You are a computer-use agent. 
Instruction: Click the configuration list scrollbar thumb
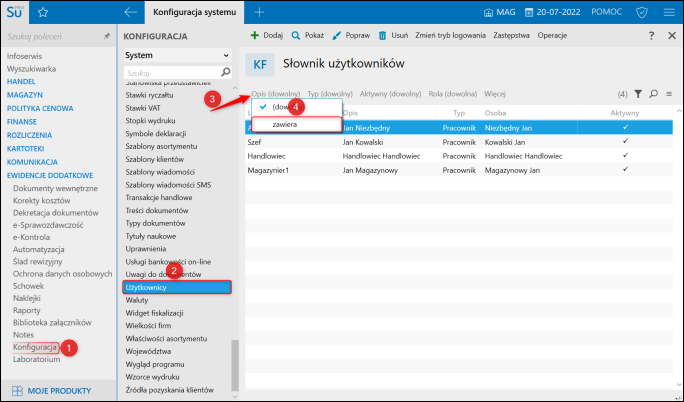pyautogui.click(x=235, y=365)
